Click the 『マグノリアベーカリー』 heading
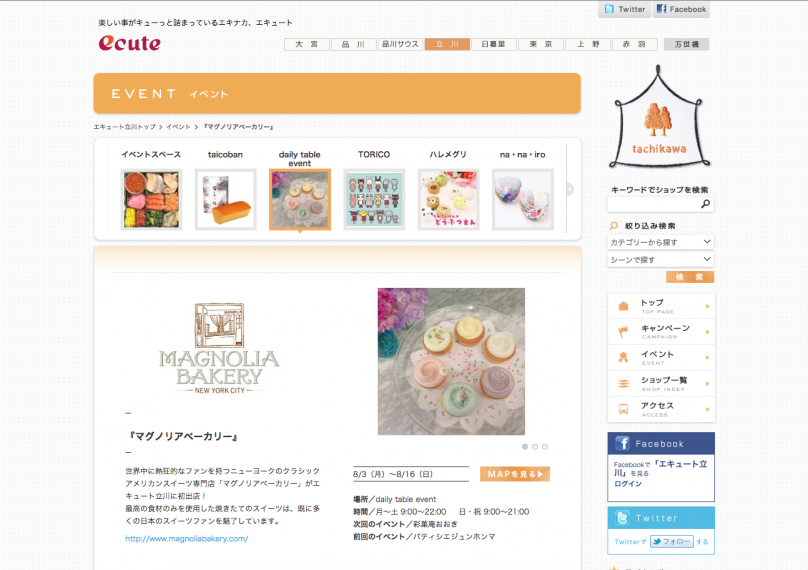808x570 pixels. [182, 437]
